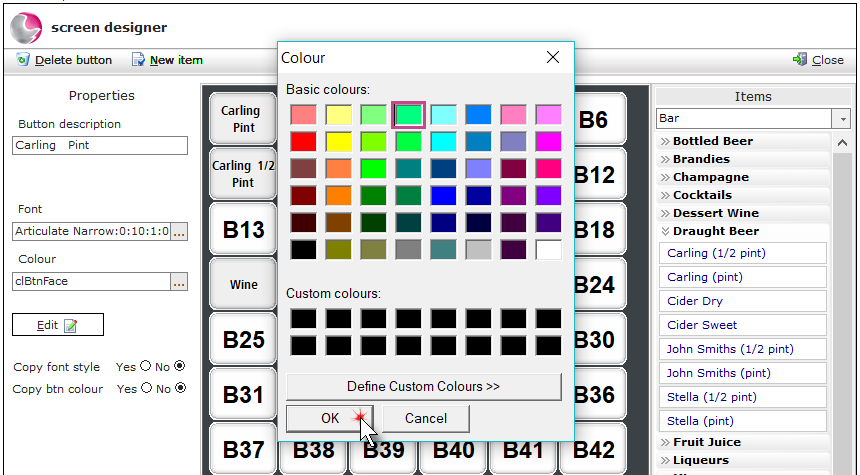Select the B31 layout button
Screen dimensions: 860x475
244,394
